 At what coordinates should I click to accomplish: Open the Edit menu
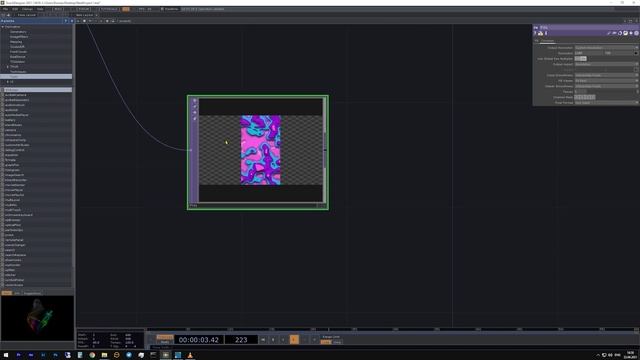tap(15, 9)
